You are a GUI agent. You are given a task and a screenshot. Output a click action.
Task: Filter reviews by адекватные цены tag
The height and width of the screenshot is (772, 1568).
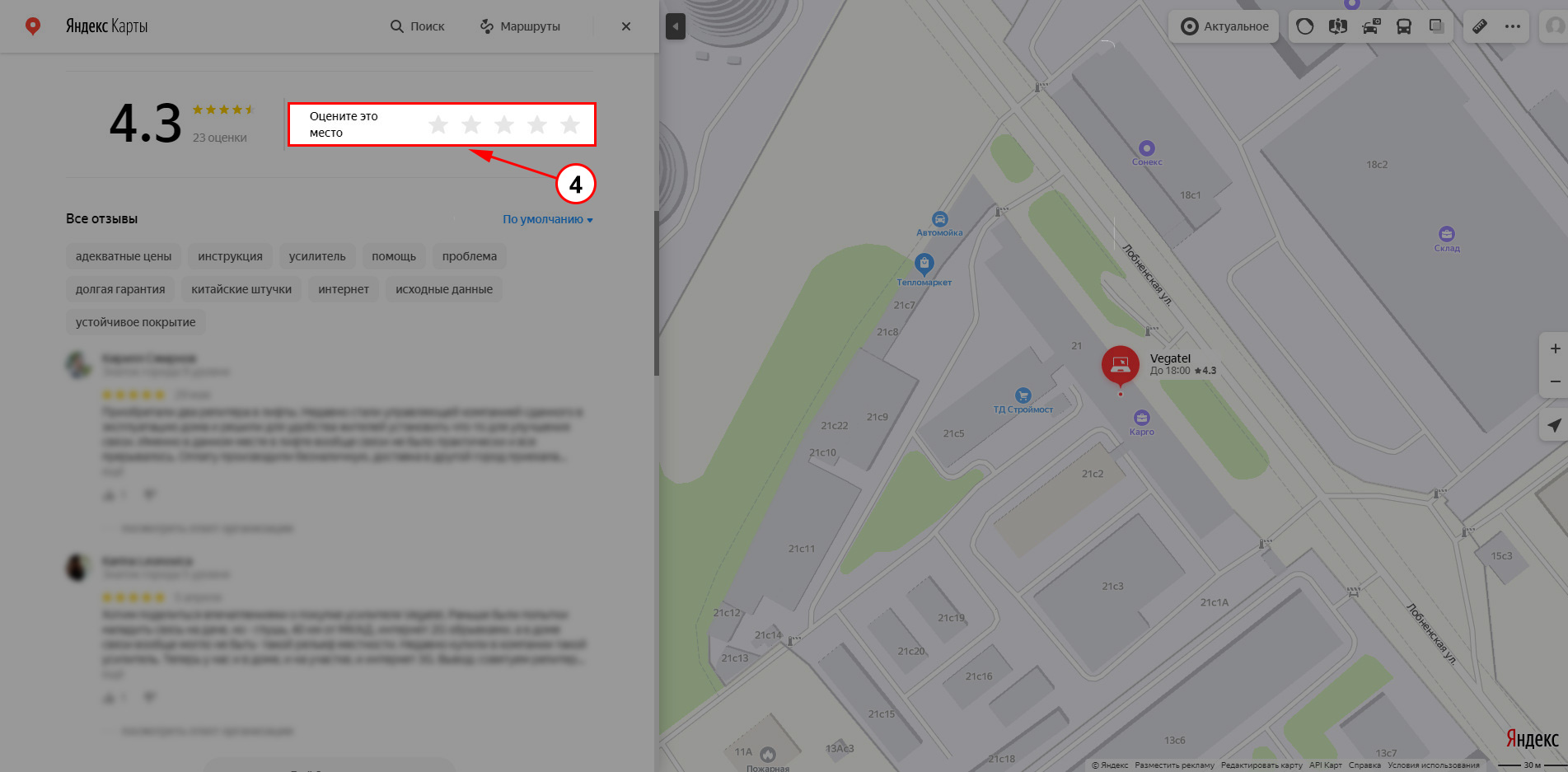pyautogui.click(x=124, y=256)
